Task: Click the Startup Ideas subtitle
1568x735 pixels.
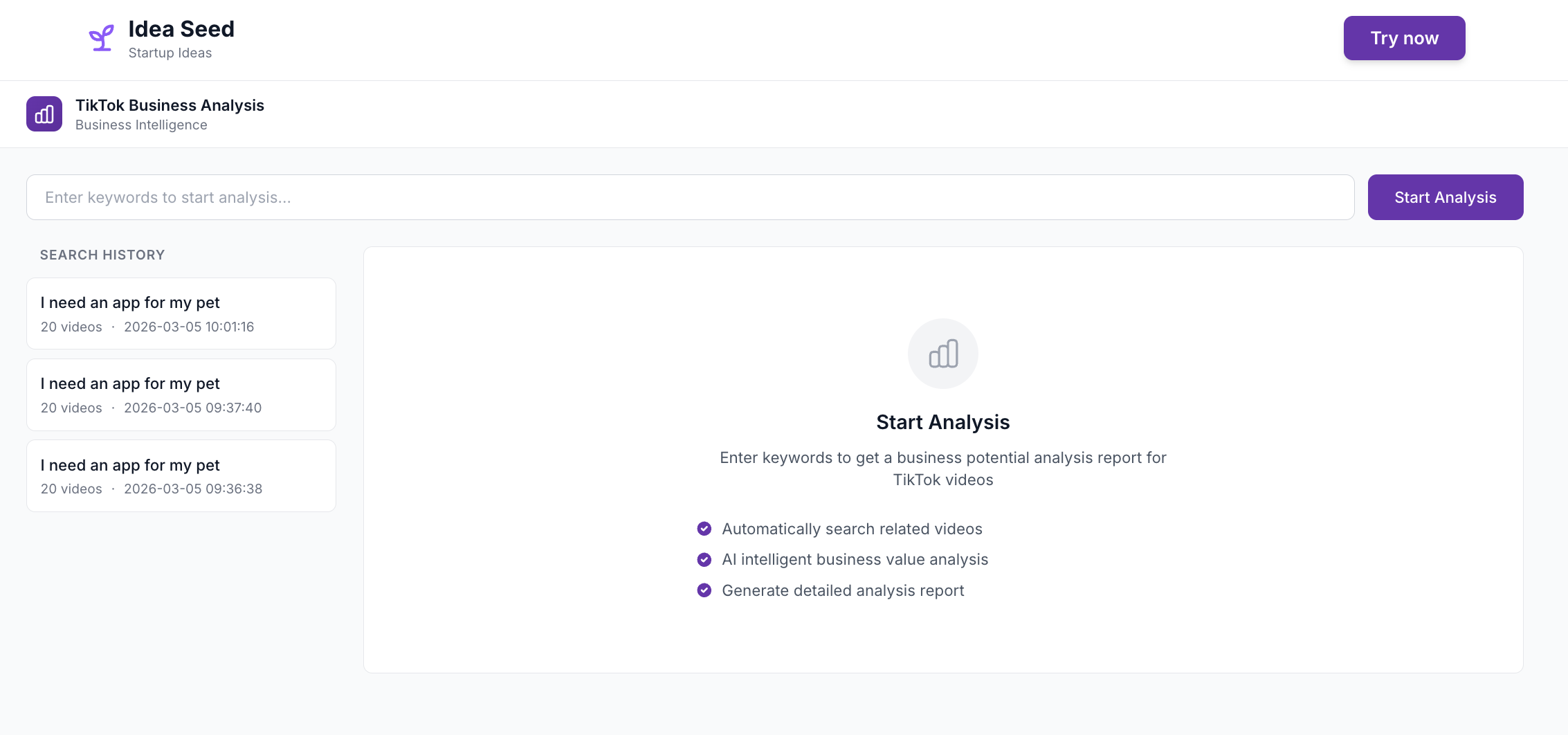Action: [170, 53]
